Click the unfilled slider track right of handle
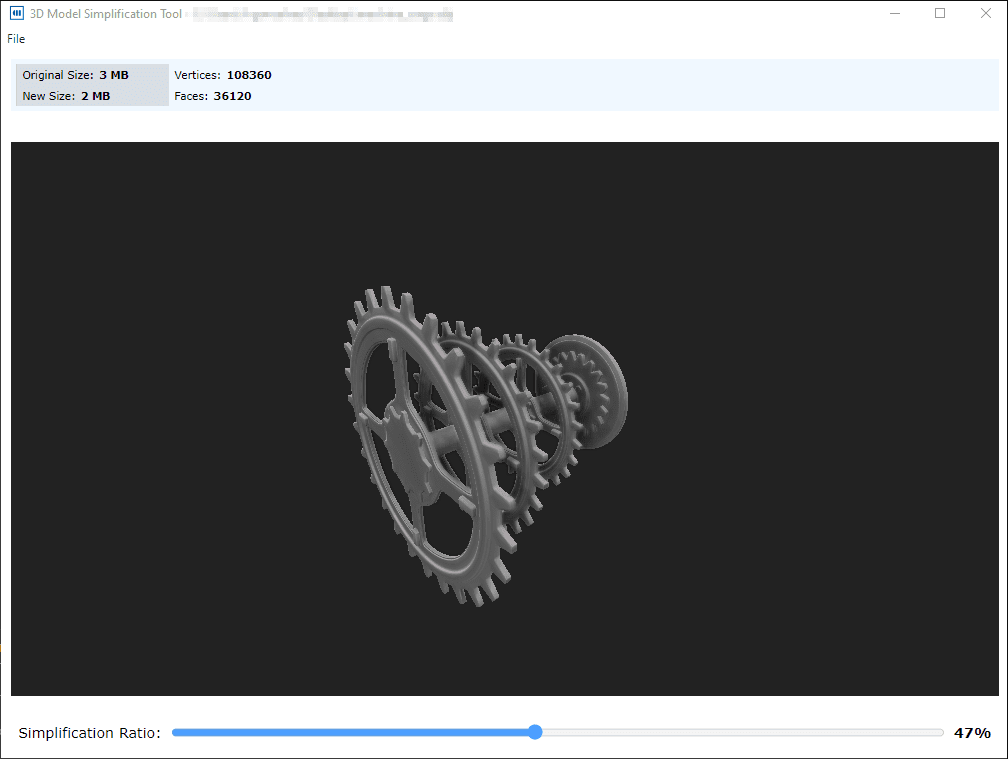 pyautogui.click(x=740, y=732)
